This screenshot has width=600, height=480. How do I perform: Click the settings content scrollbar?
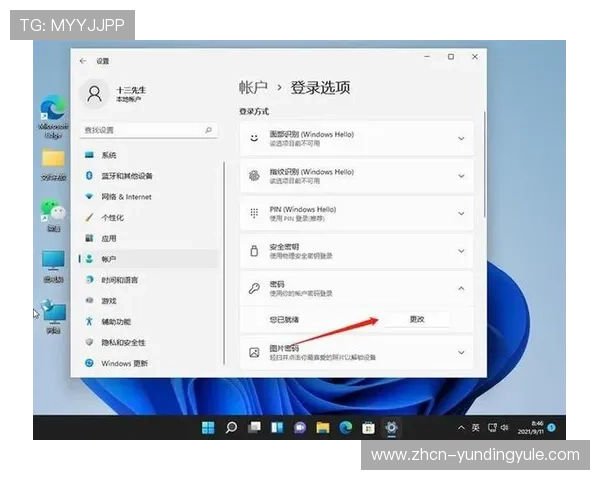[x=484, y=165]
